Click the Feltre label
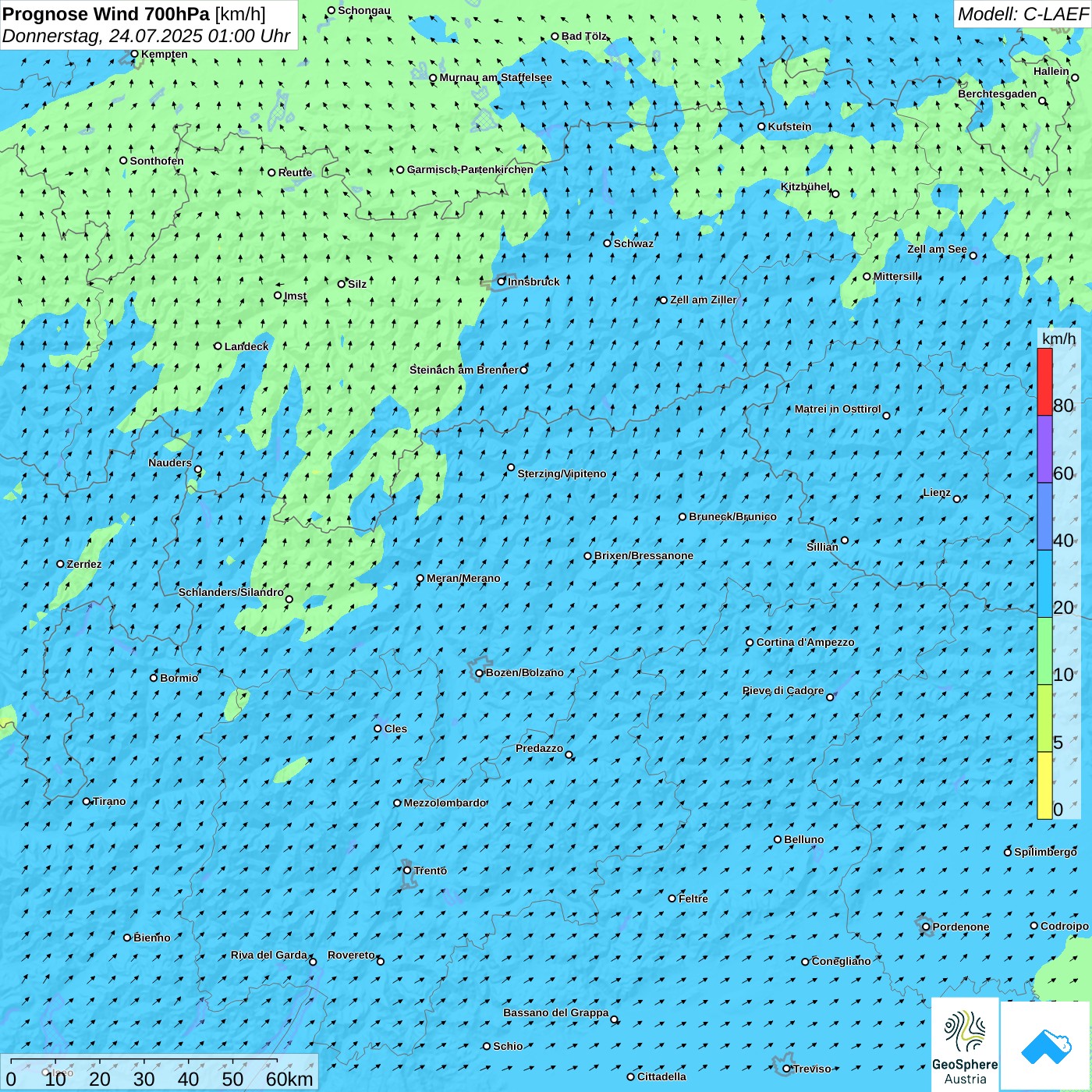 pyautogui.click(x=693, y=899)
